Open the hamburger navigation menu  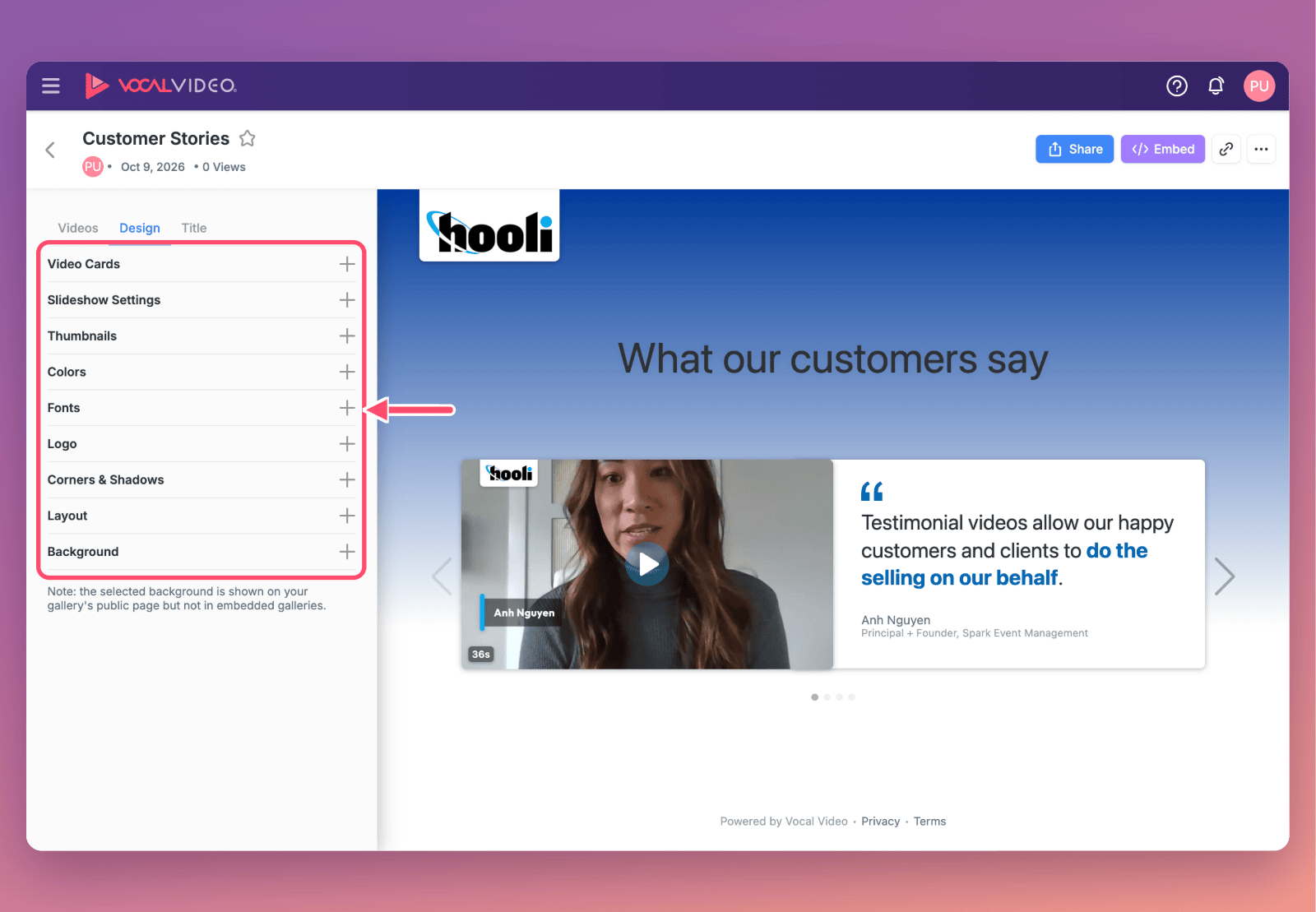click(x=51, y=86)
